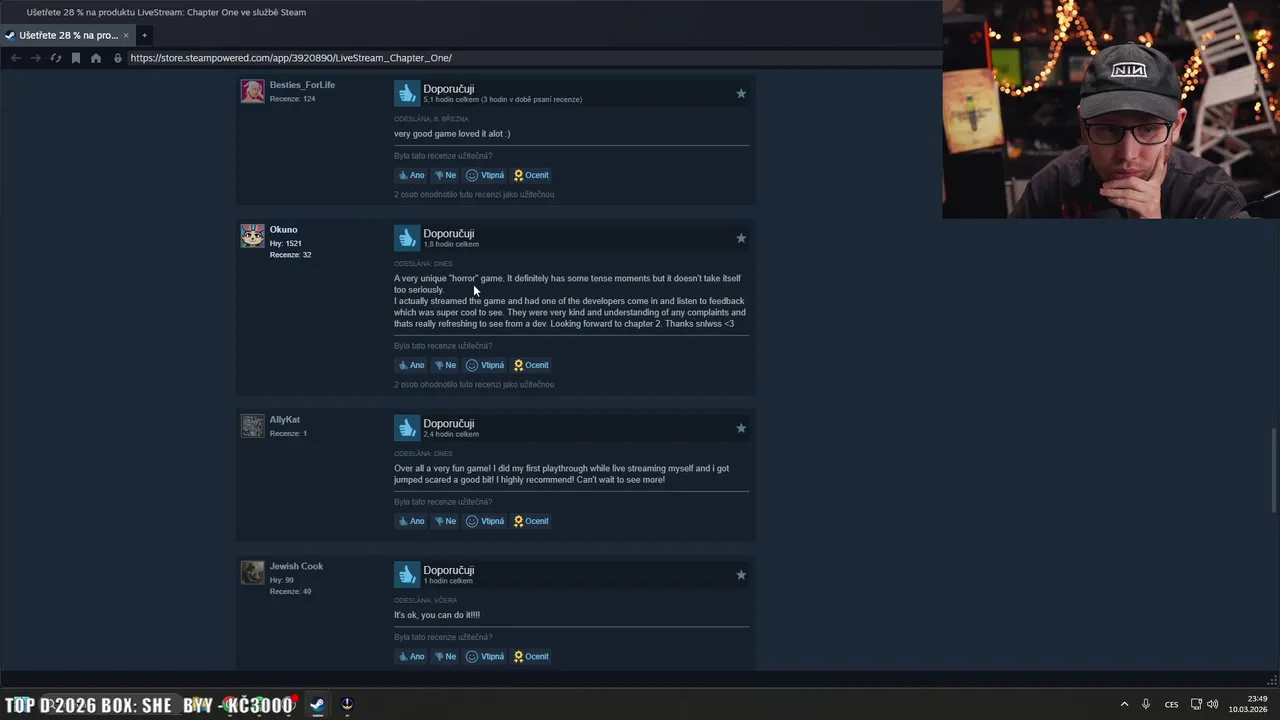Vote Ne on Jewish Cook review
The width and height of the screenshot is (1280, 720).
tap(445, 657)
